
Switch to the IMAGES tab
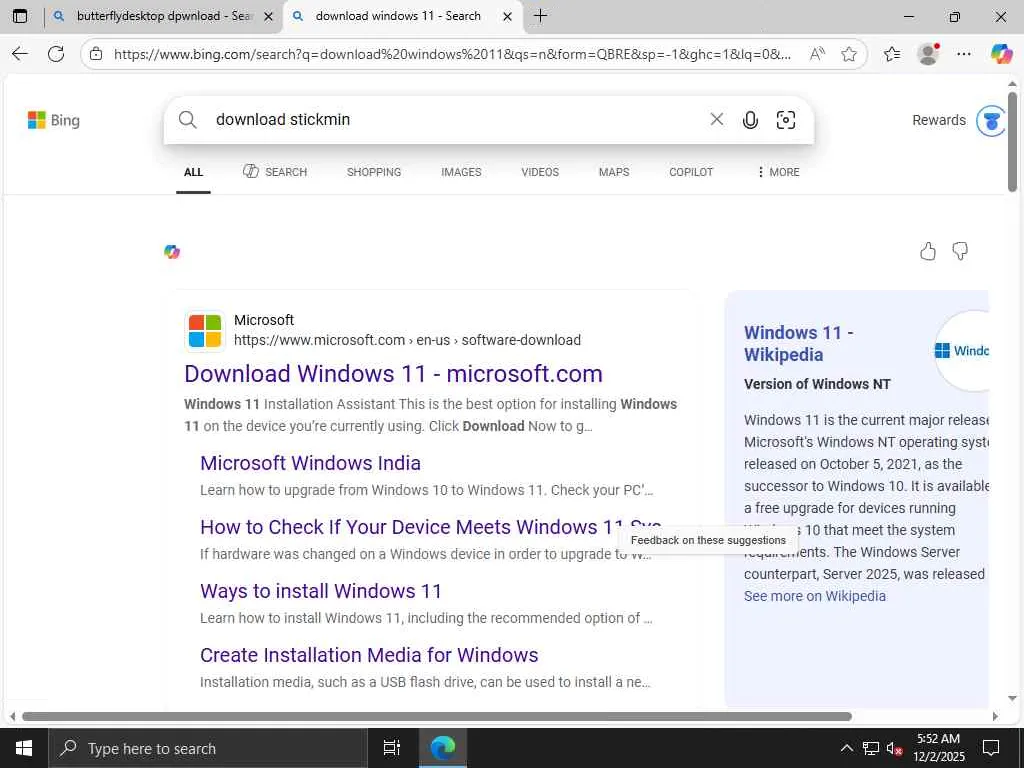[x=461, y=172]
